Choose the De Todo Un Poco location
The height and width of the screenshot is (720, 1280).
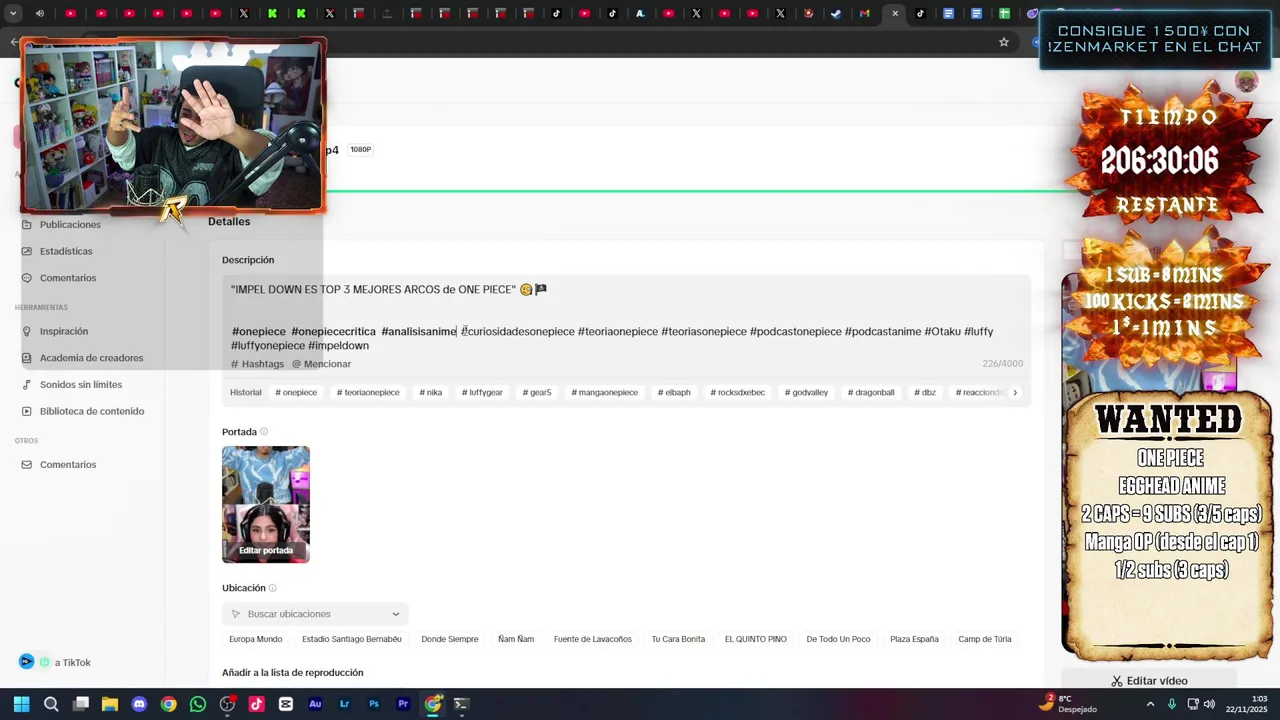tap(838, 639)
